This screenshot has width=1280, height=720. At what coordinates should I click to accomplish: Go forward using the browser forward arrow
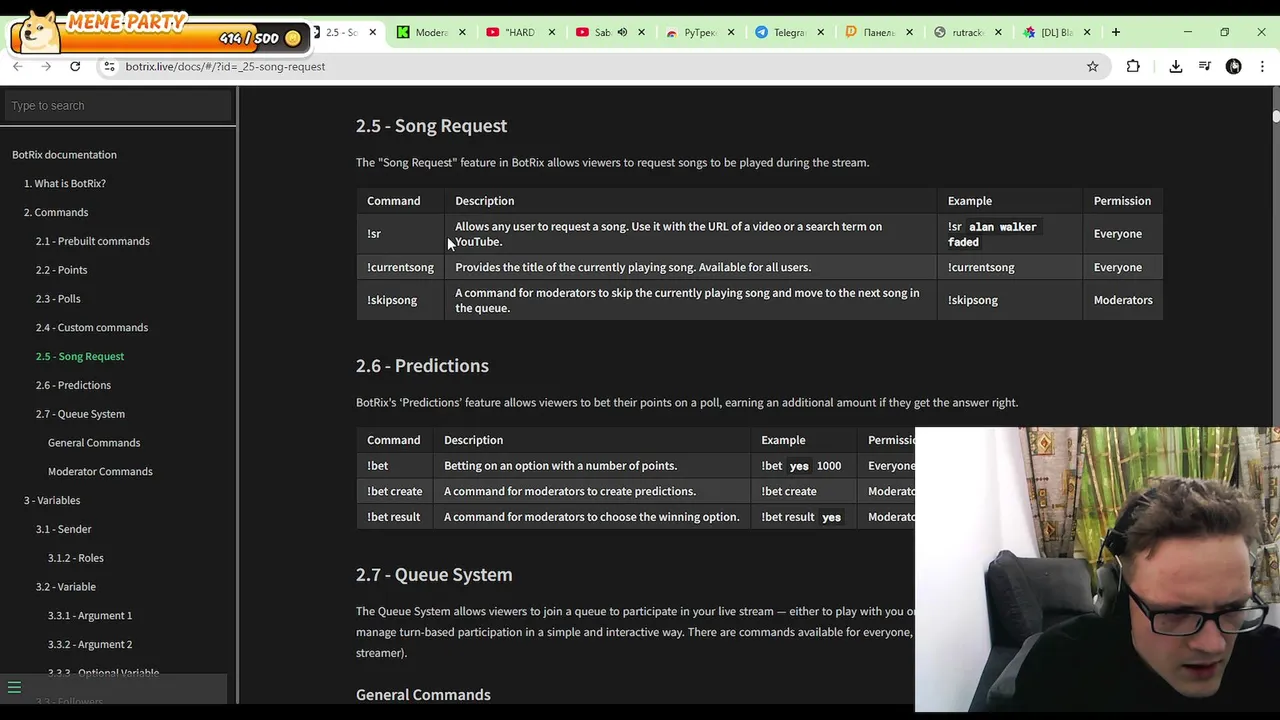click(46, 66)
